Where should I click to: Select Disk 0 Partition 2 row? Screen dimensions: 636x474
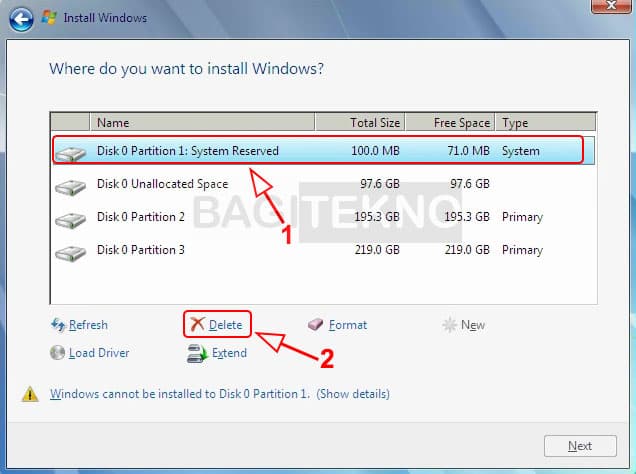[323, 217]
